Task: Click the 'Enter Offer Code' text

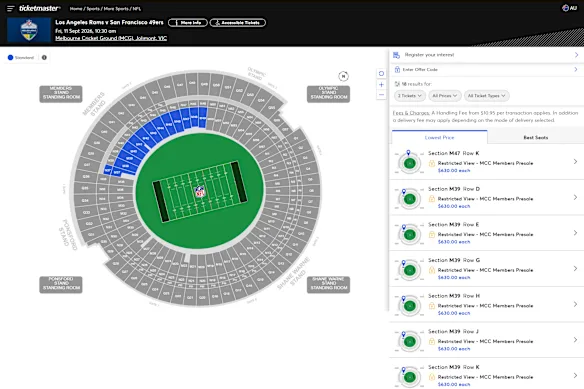Action: tap(420, 69)
